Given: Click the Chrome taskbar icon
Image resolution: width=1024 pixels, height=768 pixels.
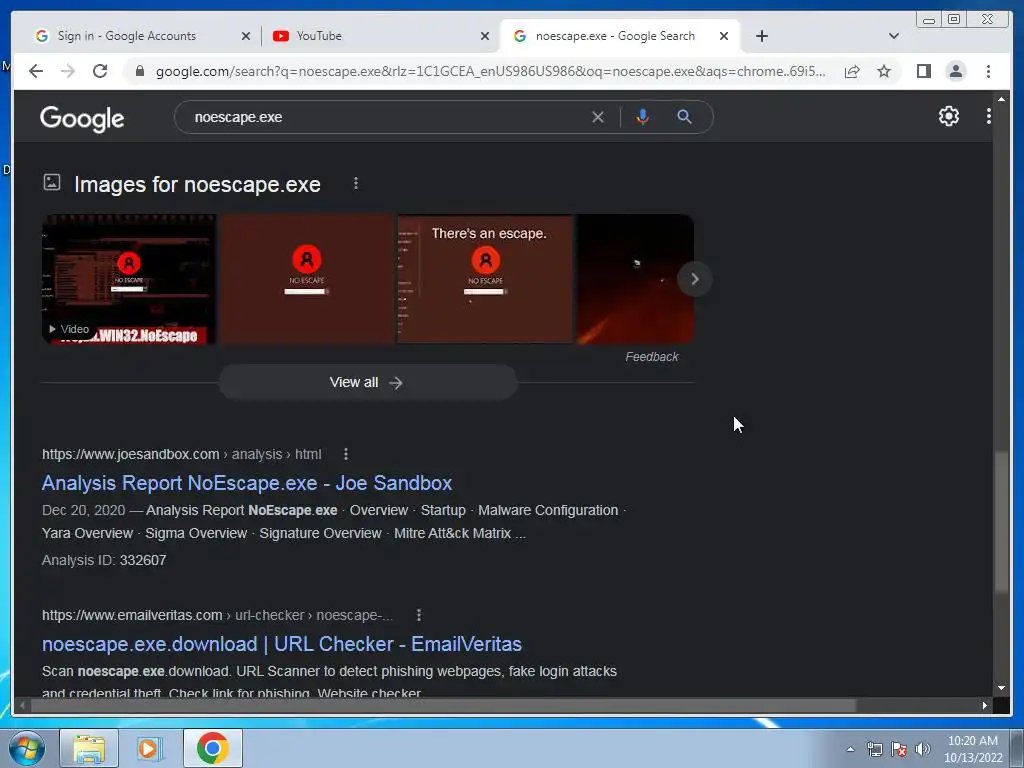Looking at the screenshot, I should click(x=212, y=748).
